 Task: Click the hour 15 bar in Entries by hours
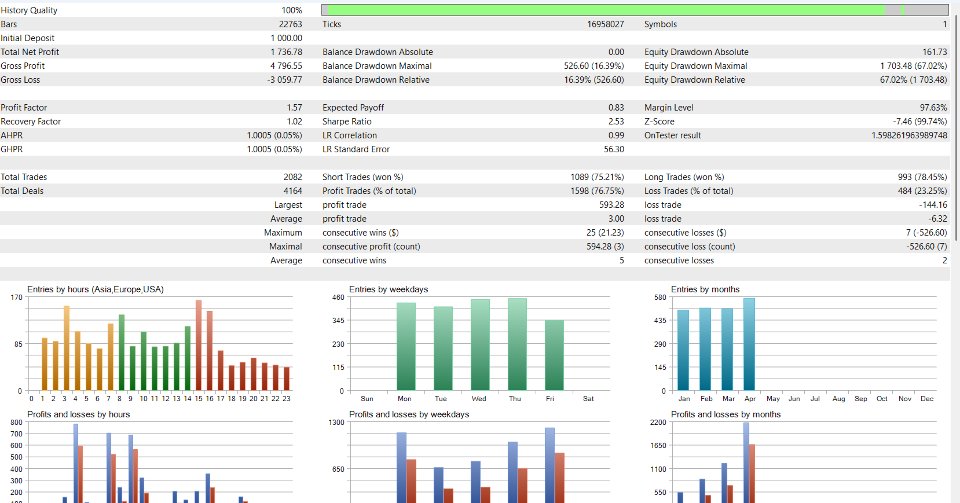point(199,345)
